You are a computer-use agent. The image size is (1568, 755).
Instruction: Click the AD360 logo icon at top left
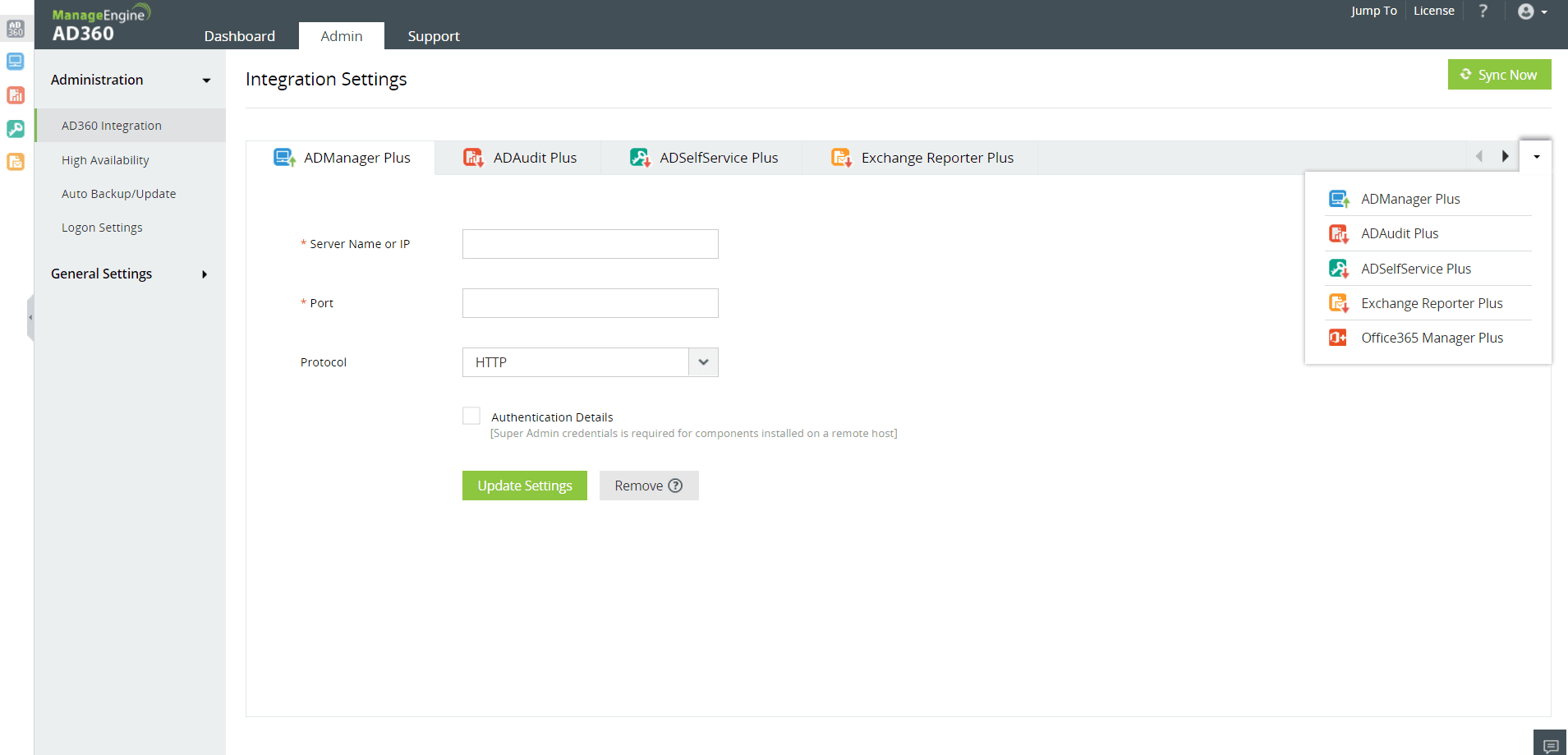[16, 27]
